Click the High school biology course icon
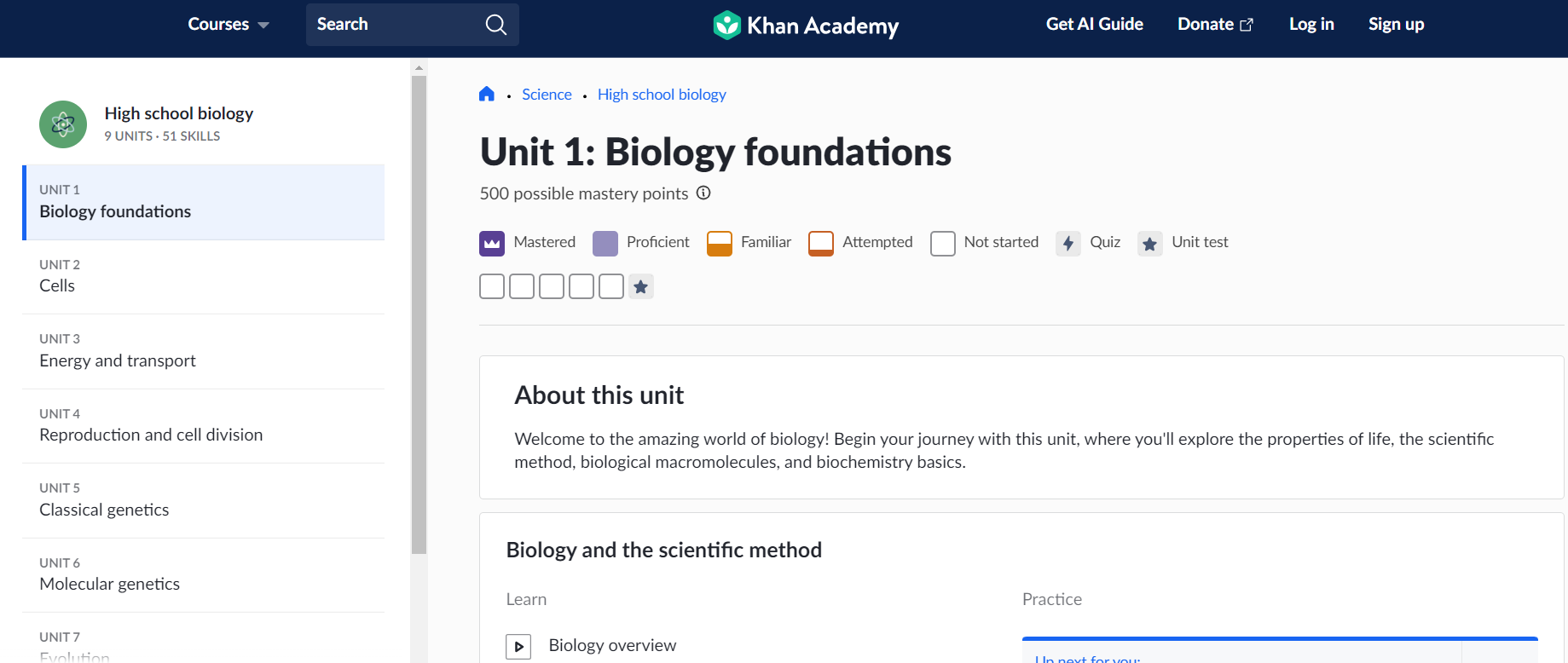 [x=63, y=124]
